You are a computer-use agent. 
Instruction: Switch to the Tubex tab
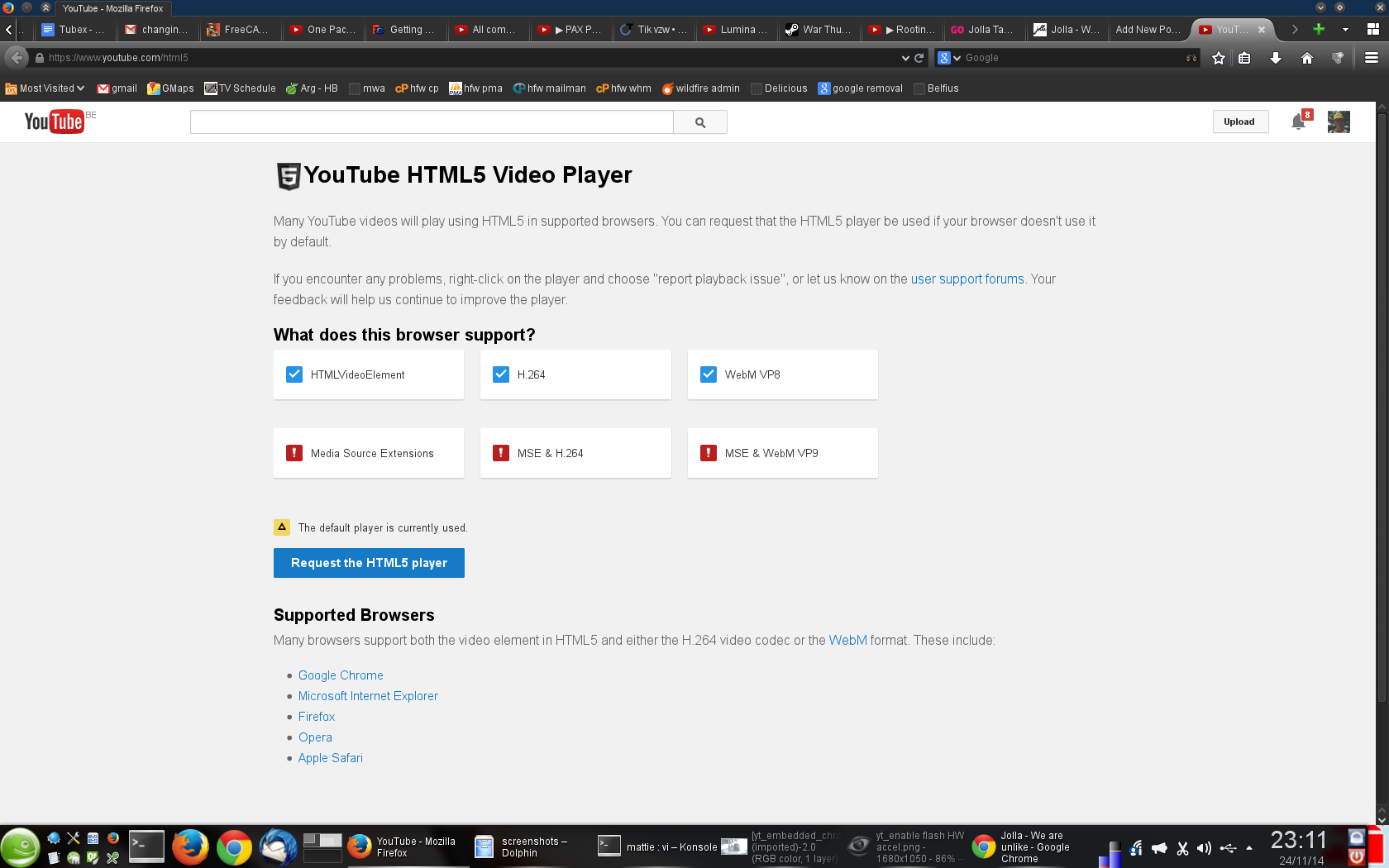click(x=74, y=30)
